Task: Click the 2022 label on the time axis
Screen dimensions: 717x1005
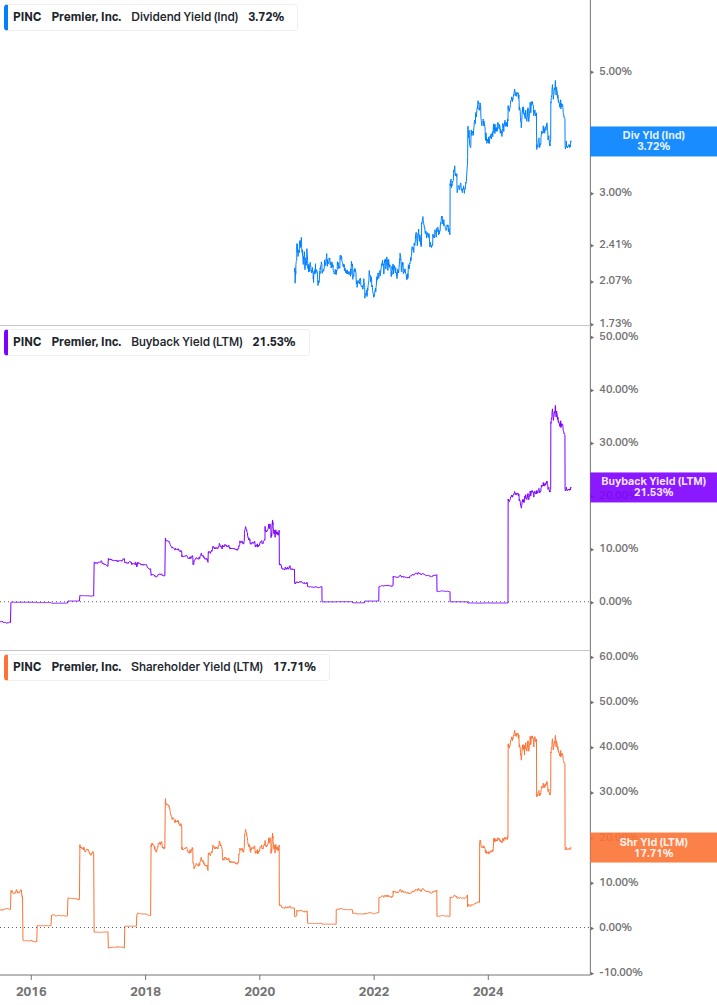Action: tap(374, 992)
